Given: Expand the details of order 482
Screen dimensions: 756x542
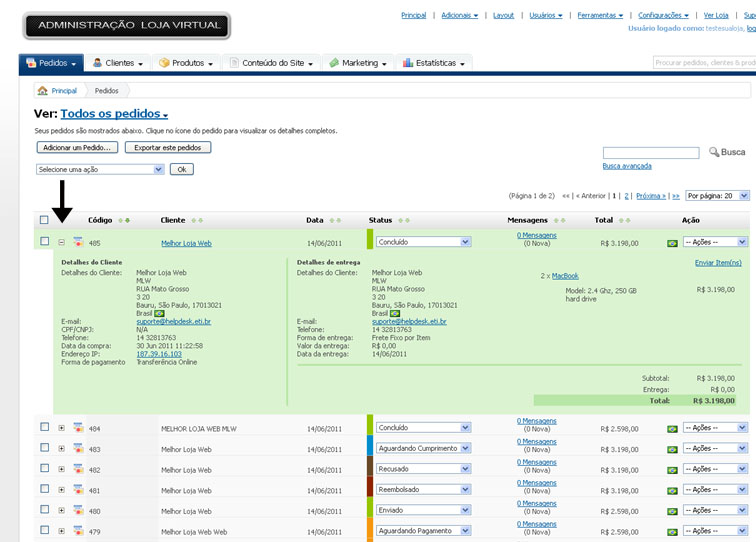Looking at the screenshot, I should coord(62,469).
